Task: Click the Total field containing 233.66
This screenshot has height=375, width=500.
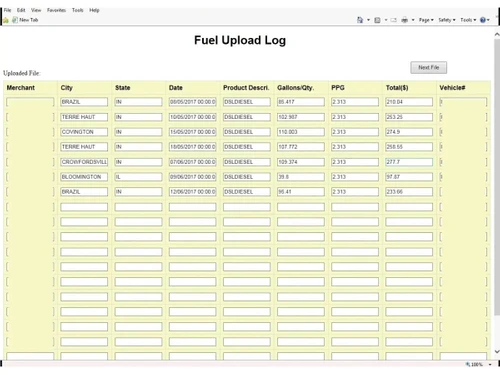Action: [409, 192]
